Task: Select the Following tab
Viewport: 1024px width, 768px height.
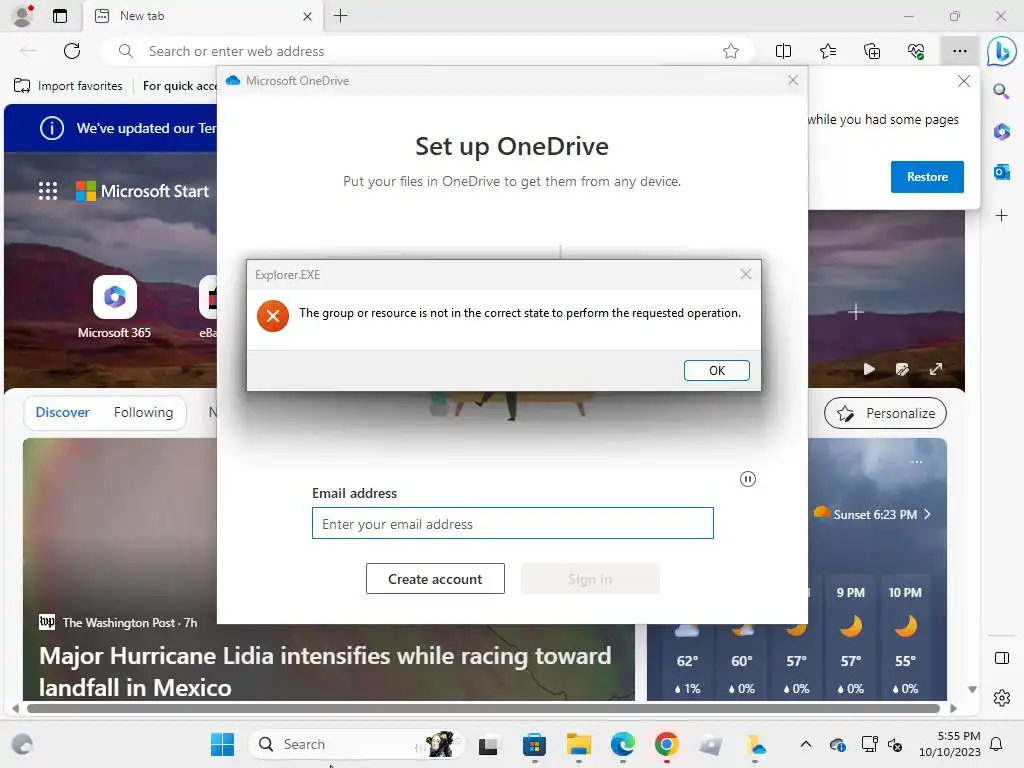Action: (143, 412)
